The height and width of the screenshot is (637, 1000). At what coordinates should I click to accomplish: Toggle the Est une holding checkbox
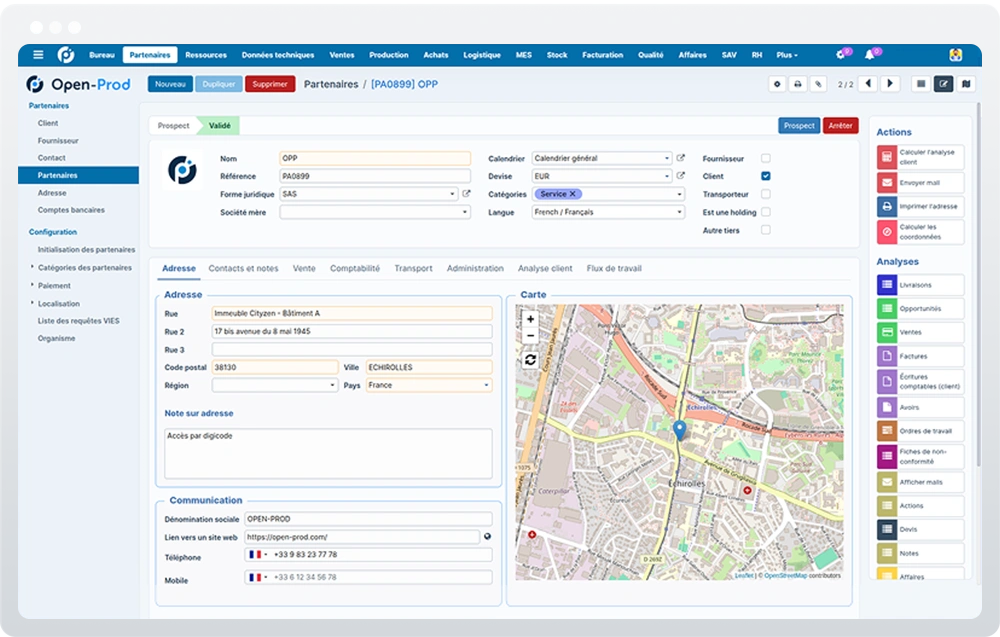tap(766, 212)
